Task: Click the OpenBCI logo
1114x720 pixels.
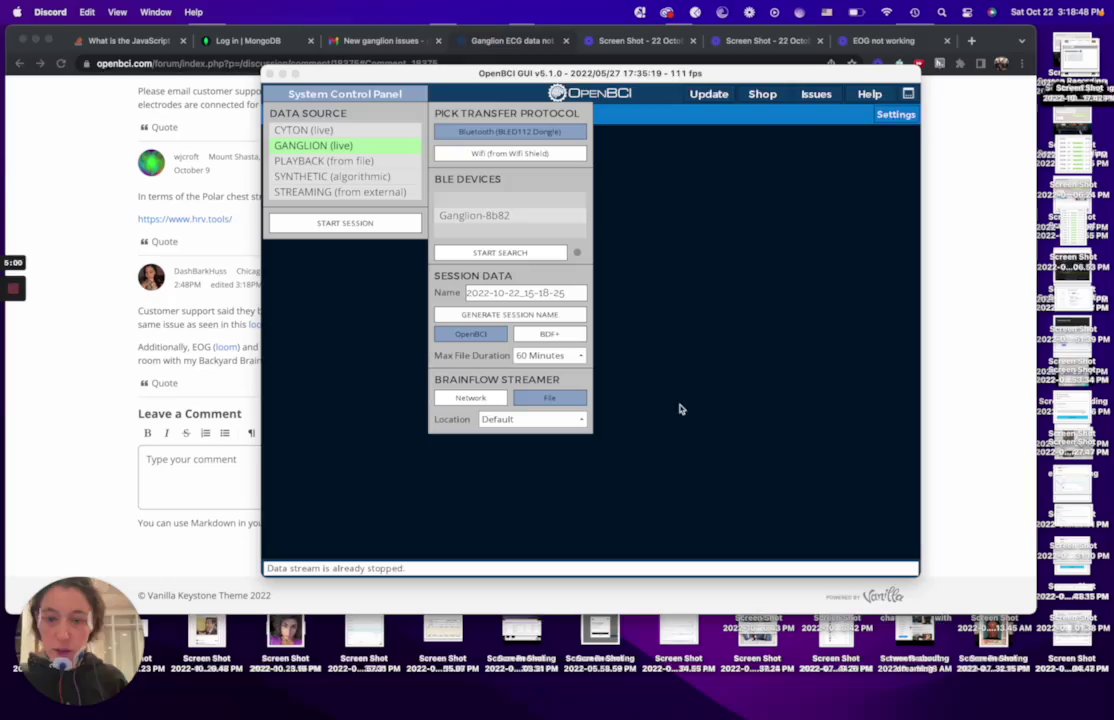Action: 590,93
